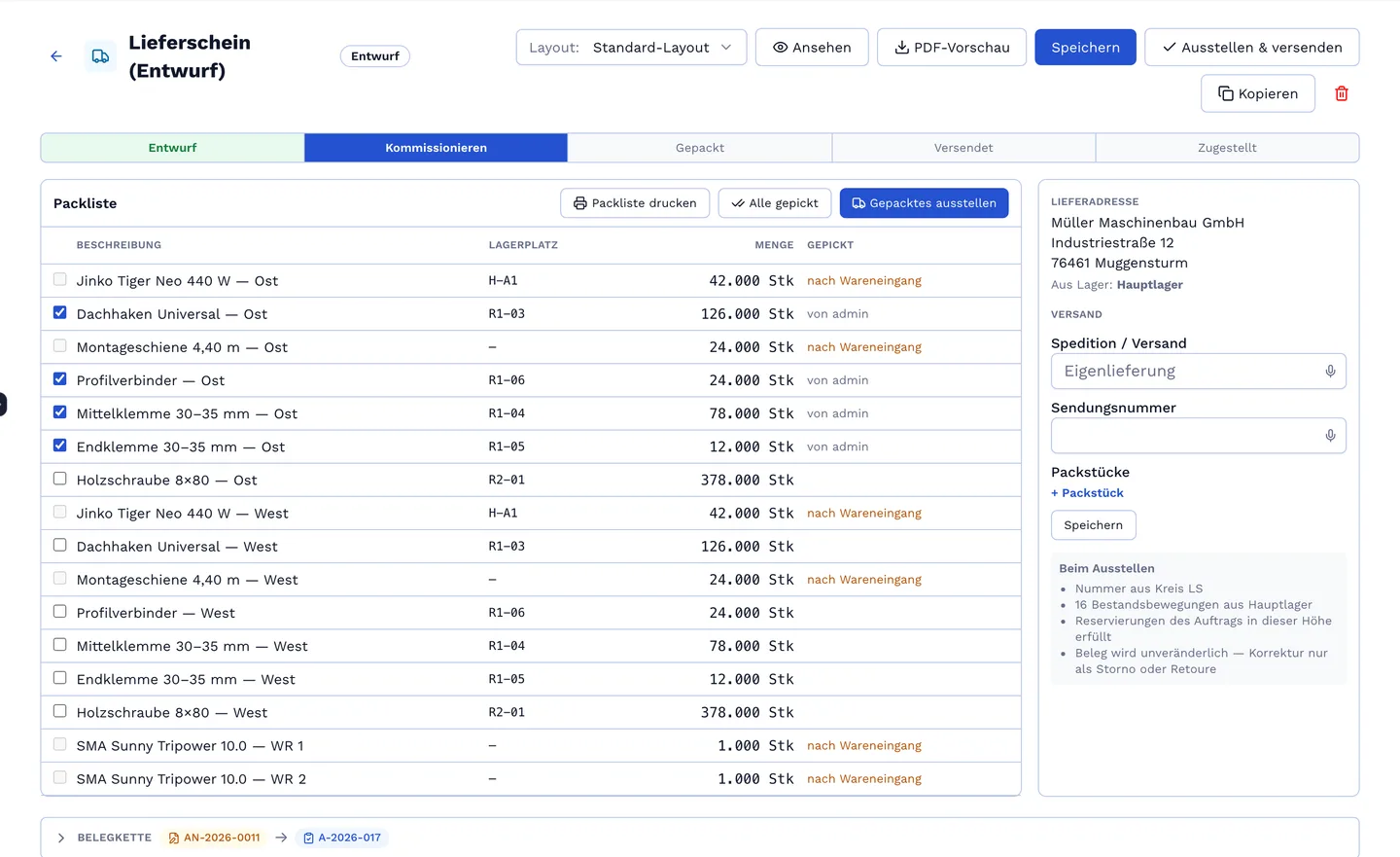Image resolution: width=1400 pixels, height=857 pixels.
Task: Click the delivery truck icon beside Lieferschein
Action: 100,56
